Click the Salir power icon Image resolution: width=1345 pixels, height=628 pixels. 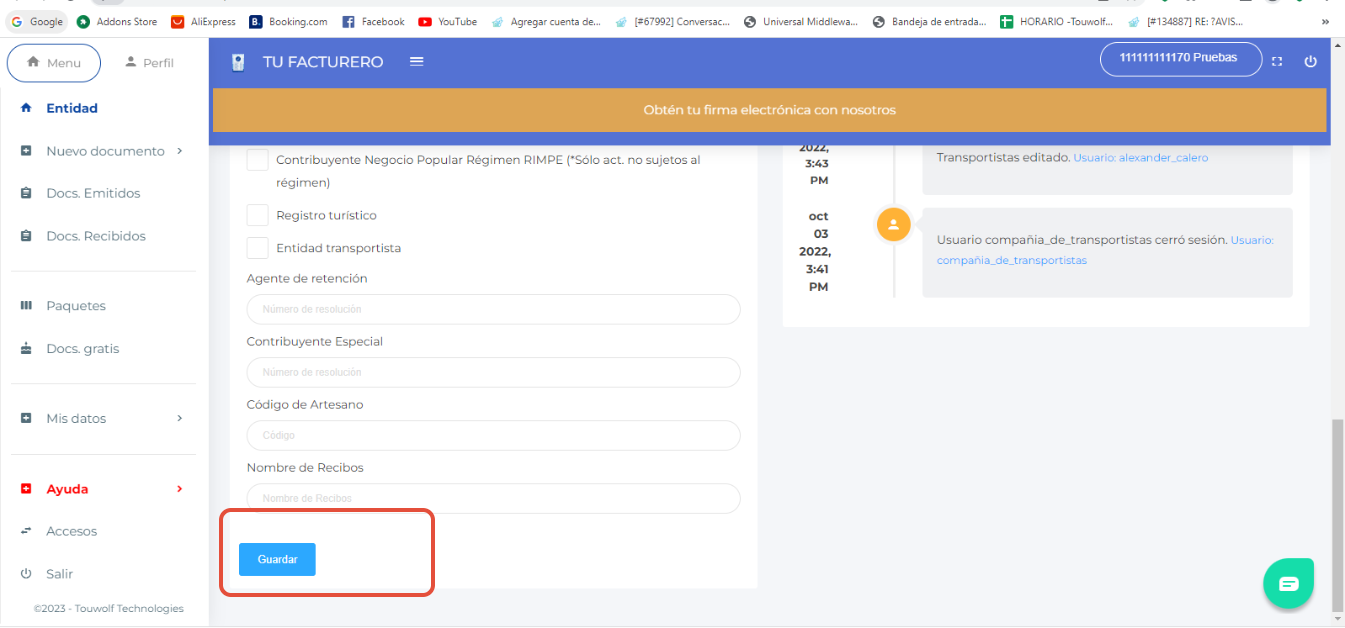pyautogui.click(x=26, y=574)
